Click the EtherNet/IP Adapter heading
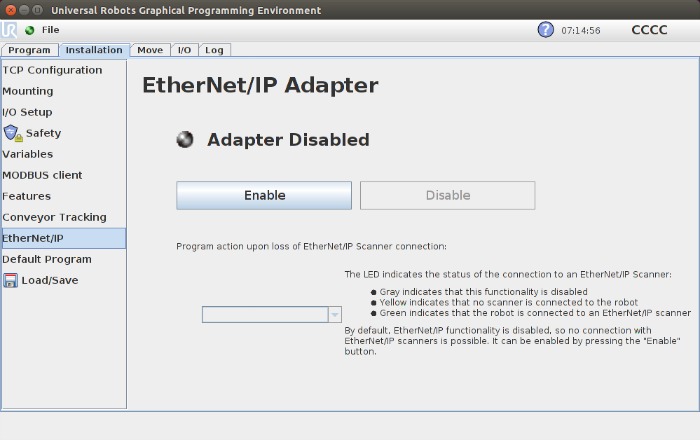This screenshot has width=700, height=440. point(260,85)
